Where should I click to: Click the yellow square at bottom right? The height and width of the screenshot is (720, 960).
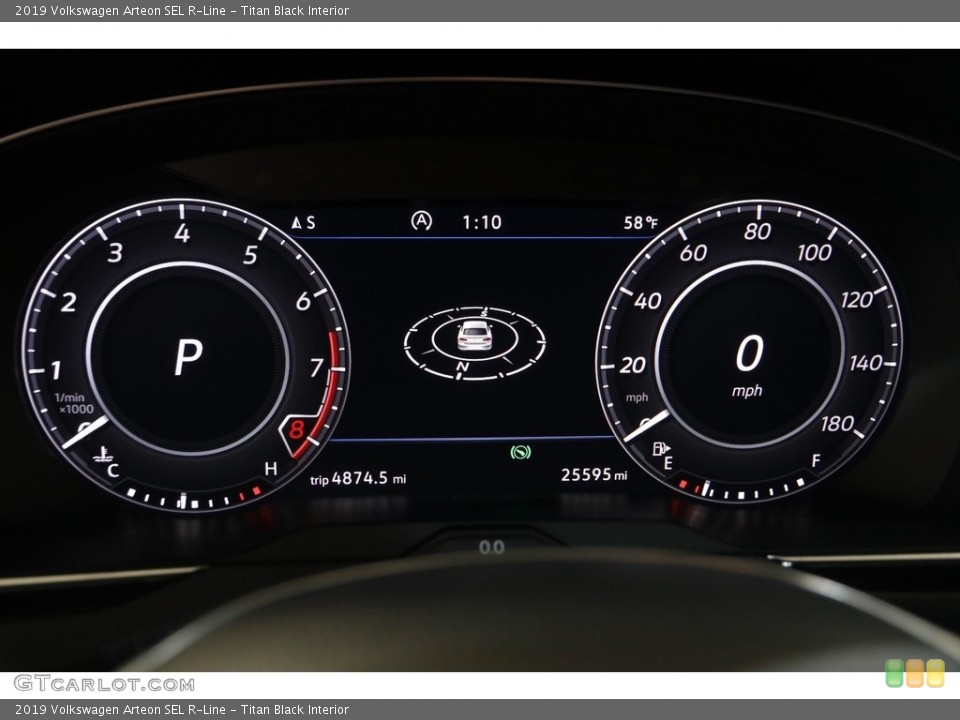935,673
